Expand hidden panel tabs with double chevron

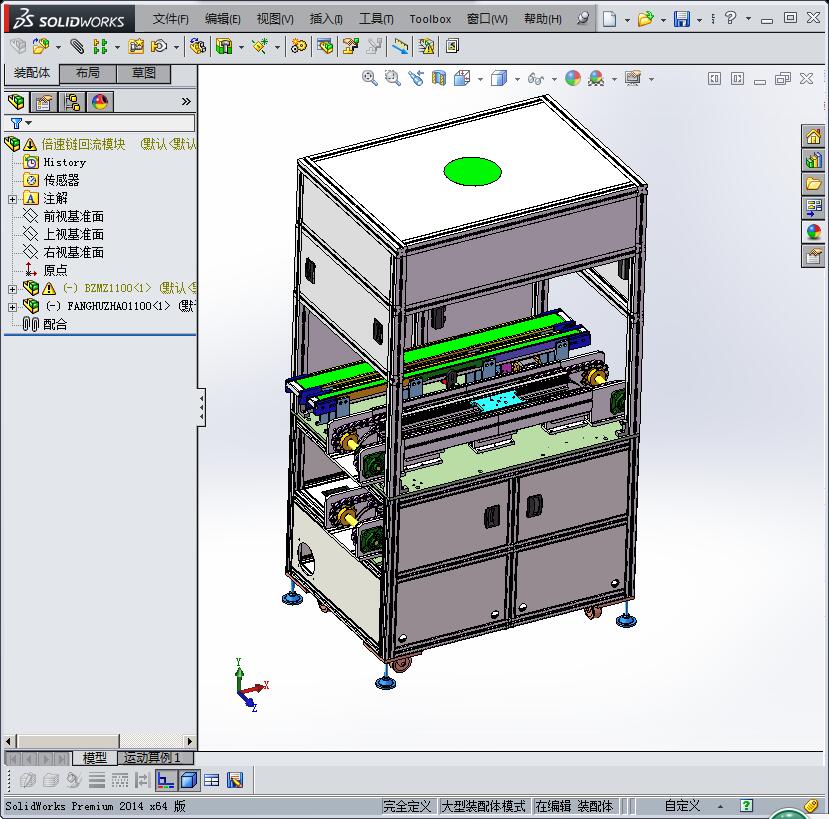coord(186,102)
